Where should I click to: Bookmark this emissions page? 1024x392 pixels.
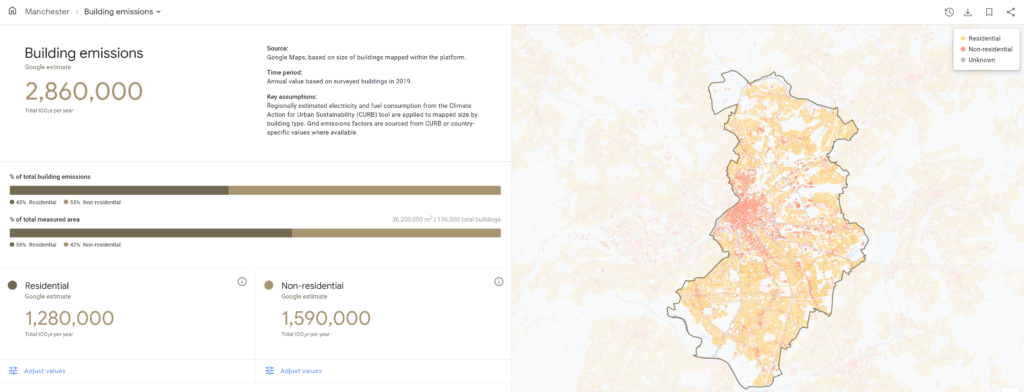pyautogui.click(x=989, y=12)
